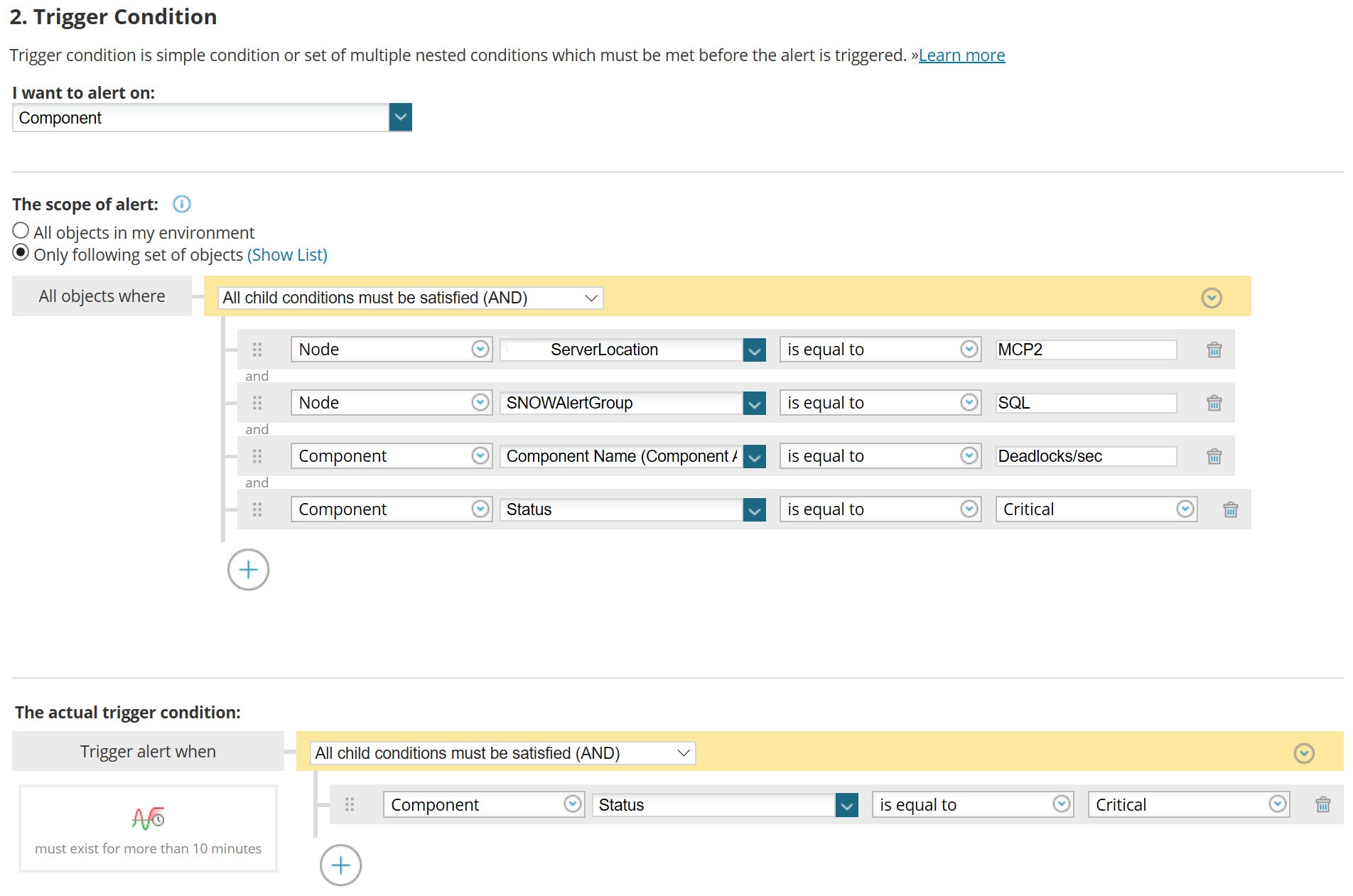Delete the Deadlocks/sec condition row
Image resolution: width=1353 pixels, height=896 pixels.
pyautogui.click(x=1214, y=456)
